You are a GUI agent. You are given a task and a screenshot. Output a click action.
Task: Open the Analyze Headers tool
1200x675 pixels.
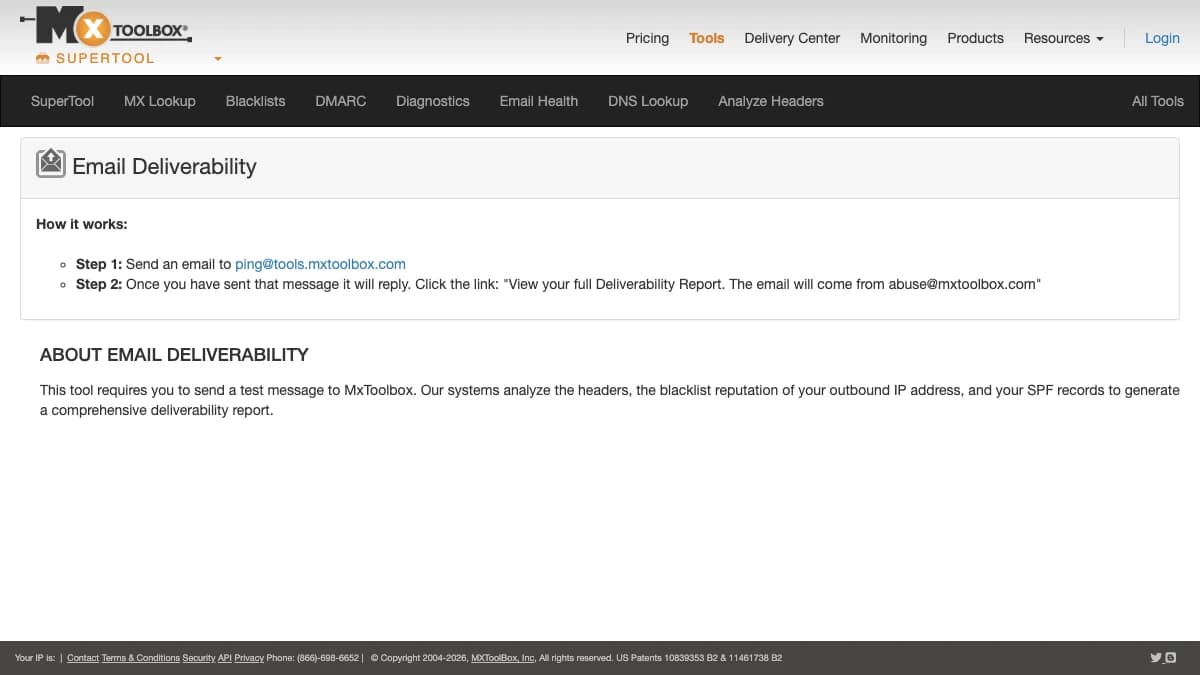point(771,101)
